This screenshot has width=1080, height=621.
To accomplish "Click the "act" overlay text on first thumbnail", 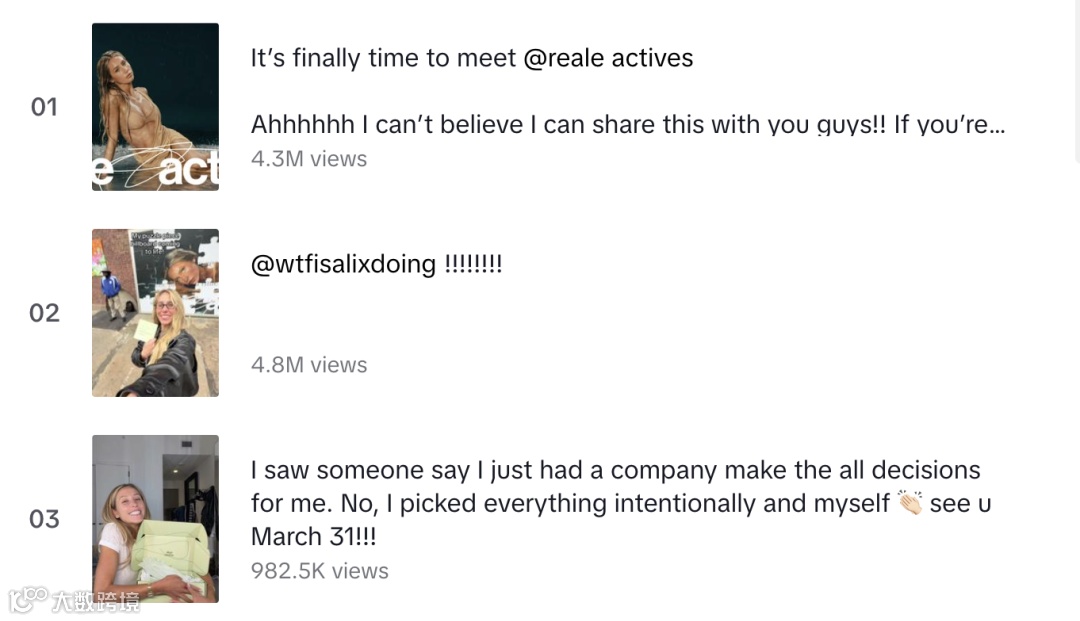I will [188, 171].
